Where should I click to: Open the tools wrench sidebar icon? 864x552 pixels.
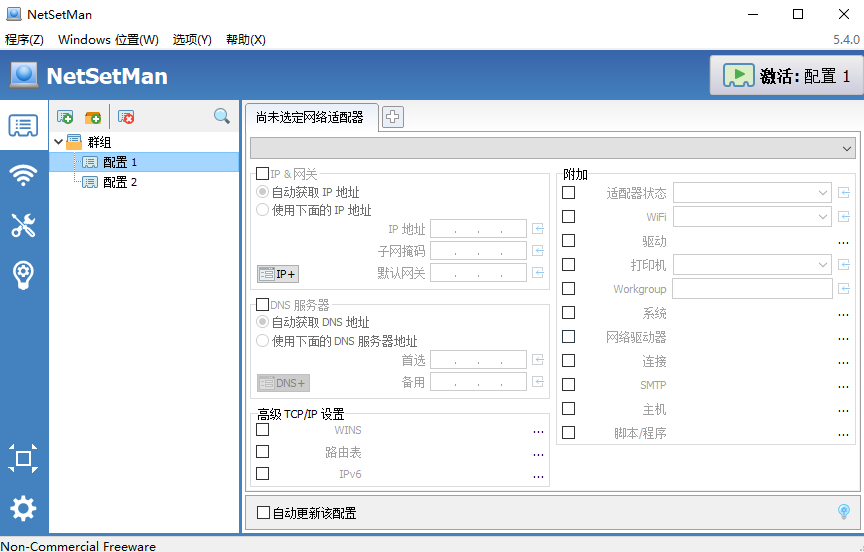23,225
